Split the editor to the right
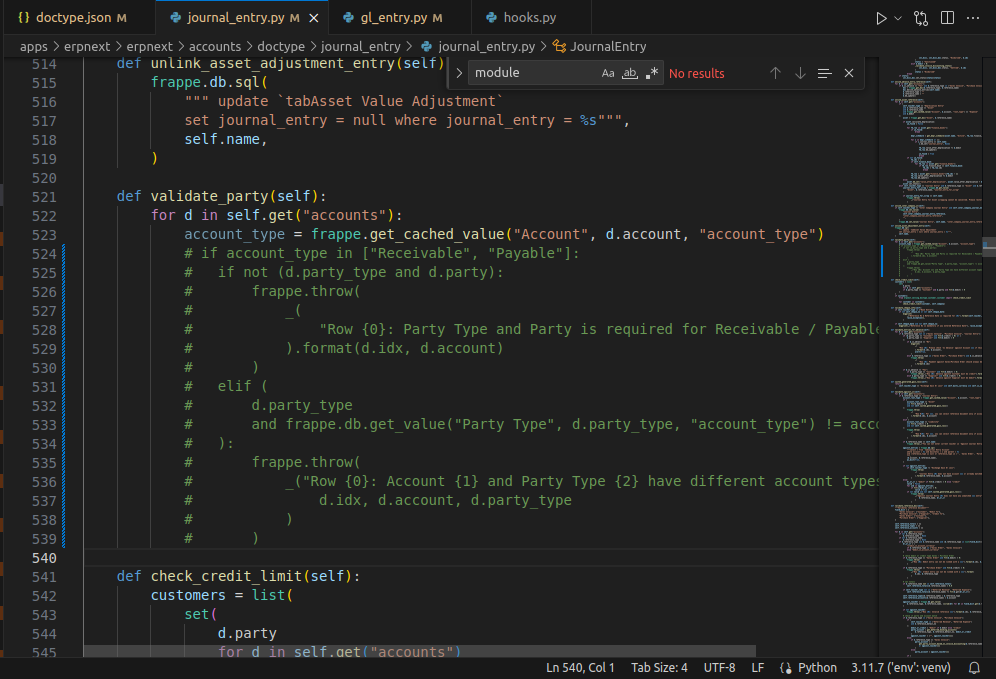The width and height of the screenshot is (996, 679). (x=947, y=18)
